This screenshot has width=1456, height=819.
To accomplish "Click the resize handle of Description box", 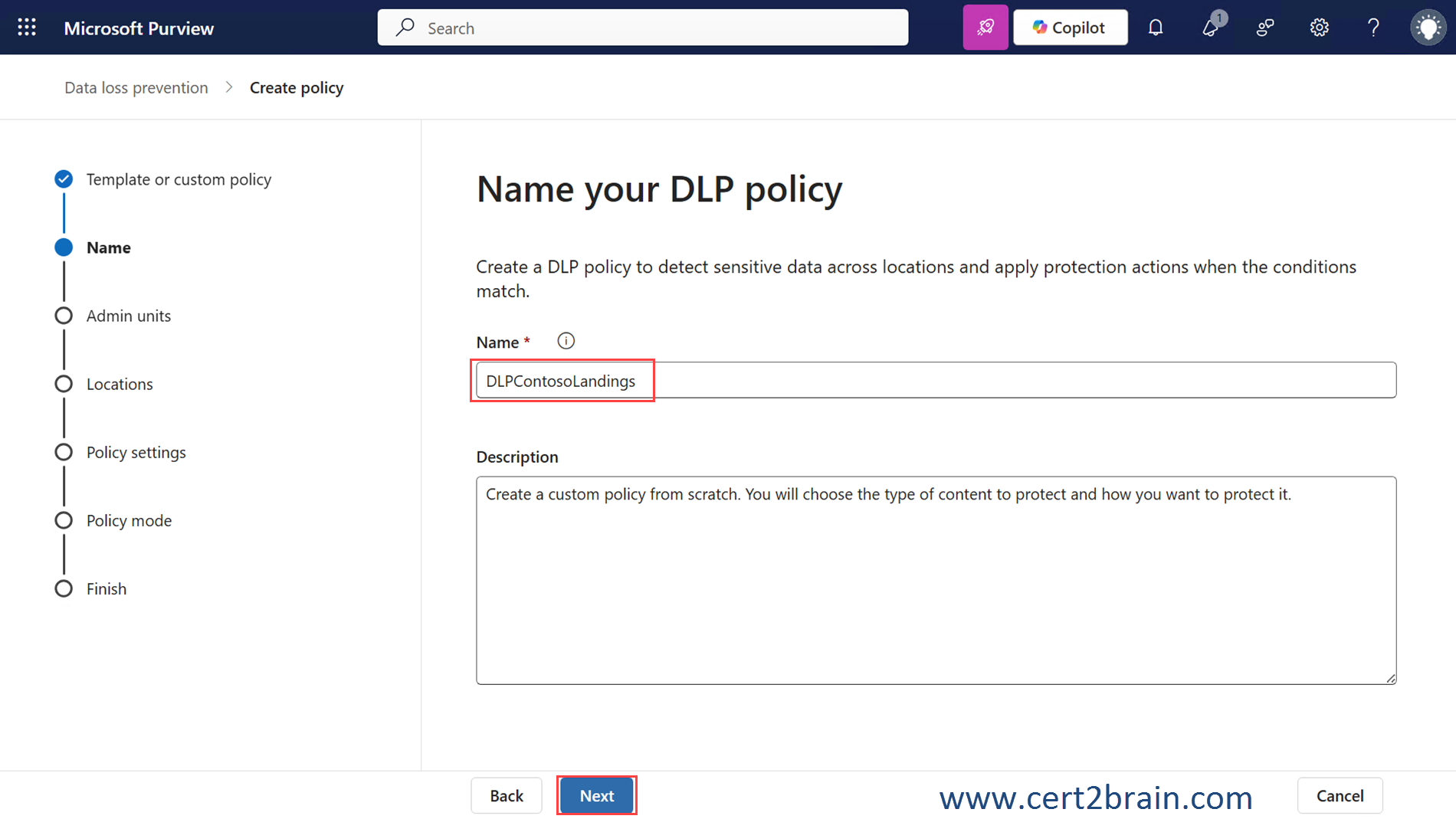I will click(1390, 678).
